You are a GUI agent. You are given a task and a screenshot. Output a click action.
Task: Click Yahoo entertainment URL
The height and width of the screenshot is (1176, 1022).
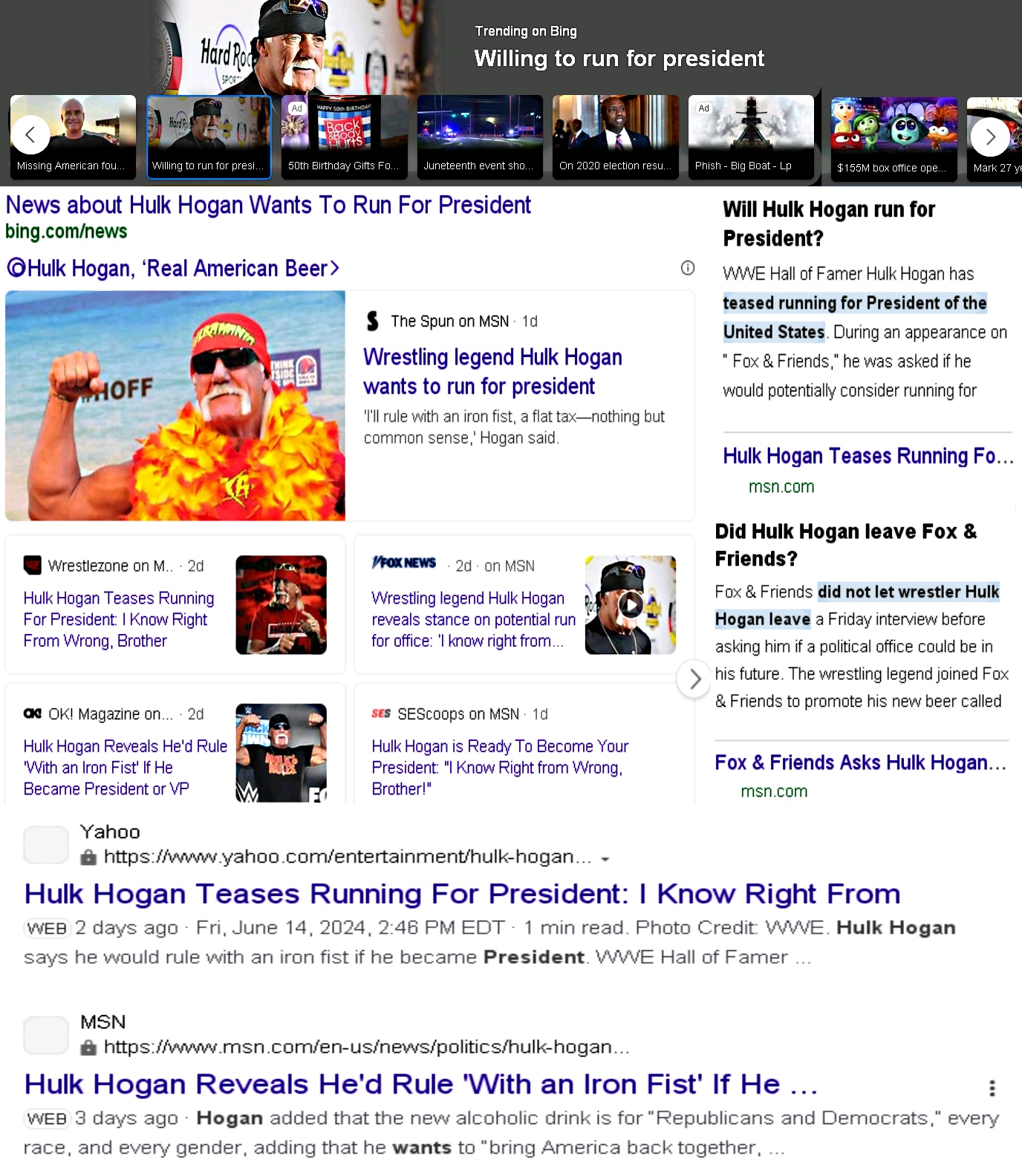348,857
